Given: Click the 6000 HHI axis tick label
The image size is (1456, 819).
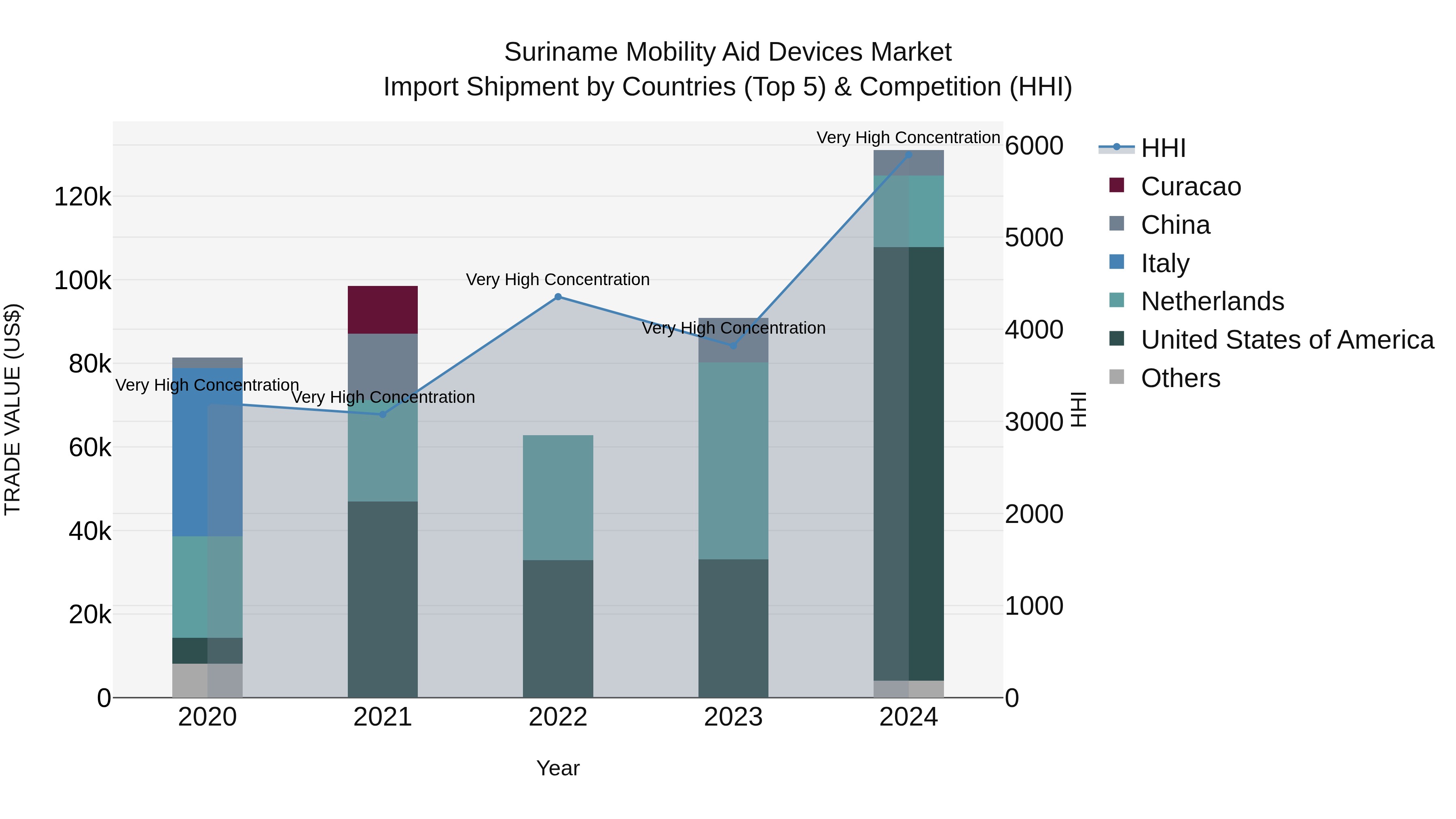Looking at the screenshot, I should (1034, 146).
